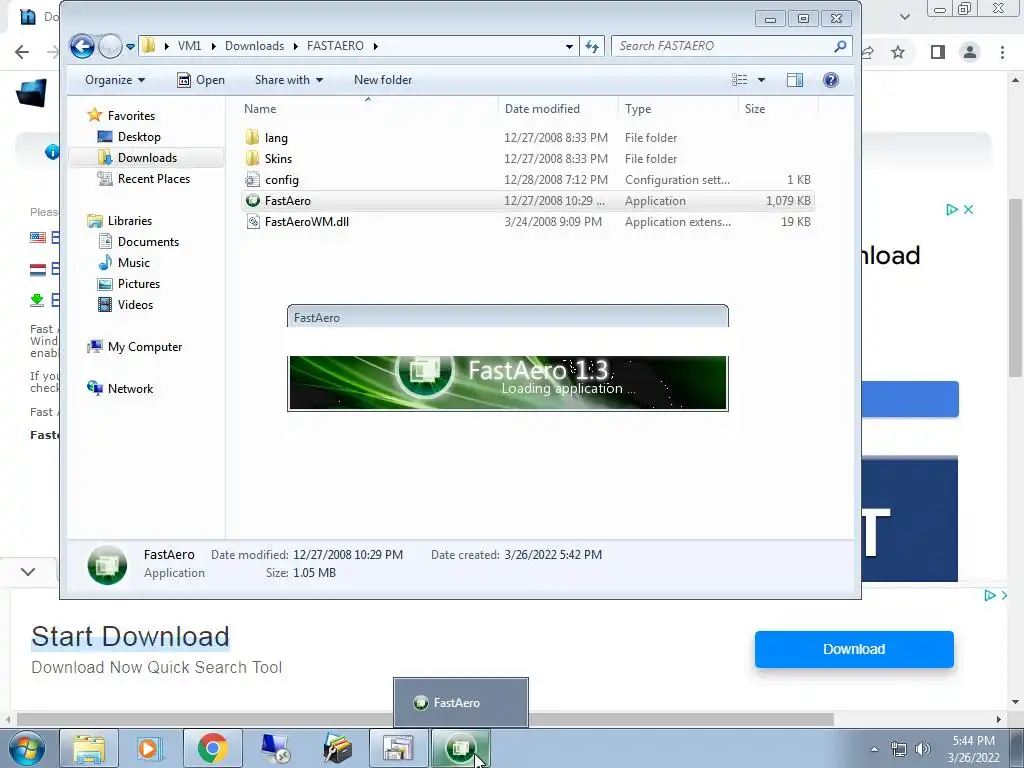Image resolution: width=1024 pixels, height=768 pixels.
Task: Close the ad via X icon
Action: 968,210
